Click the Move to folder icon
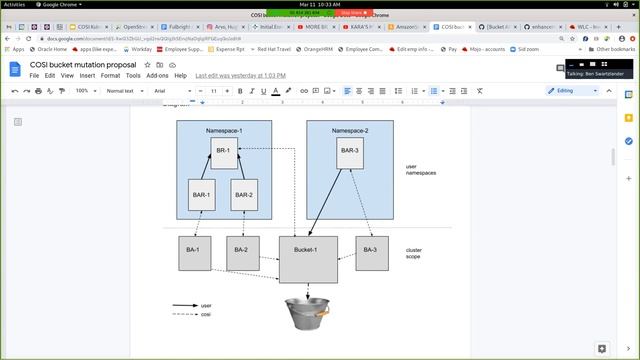 tap(160, 65)
